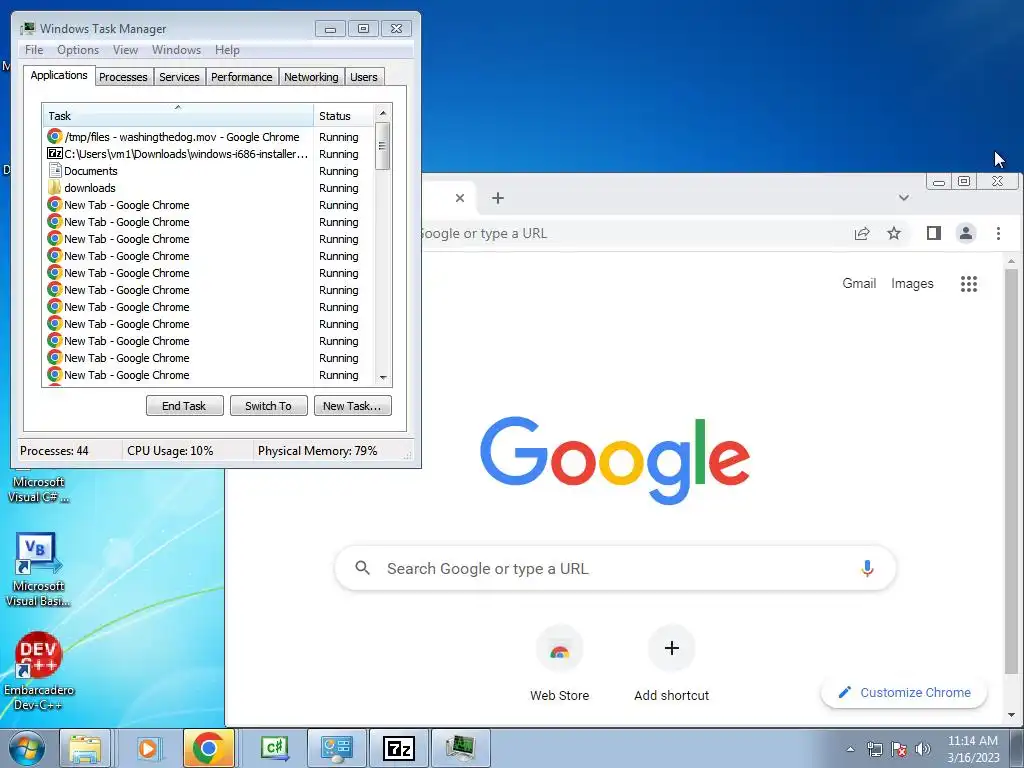
Task: Click the Chrome share page icon
Action: coord(862,233)
